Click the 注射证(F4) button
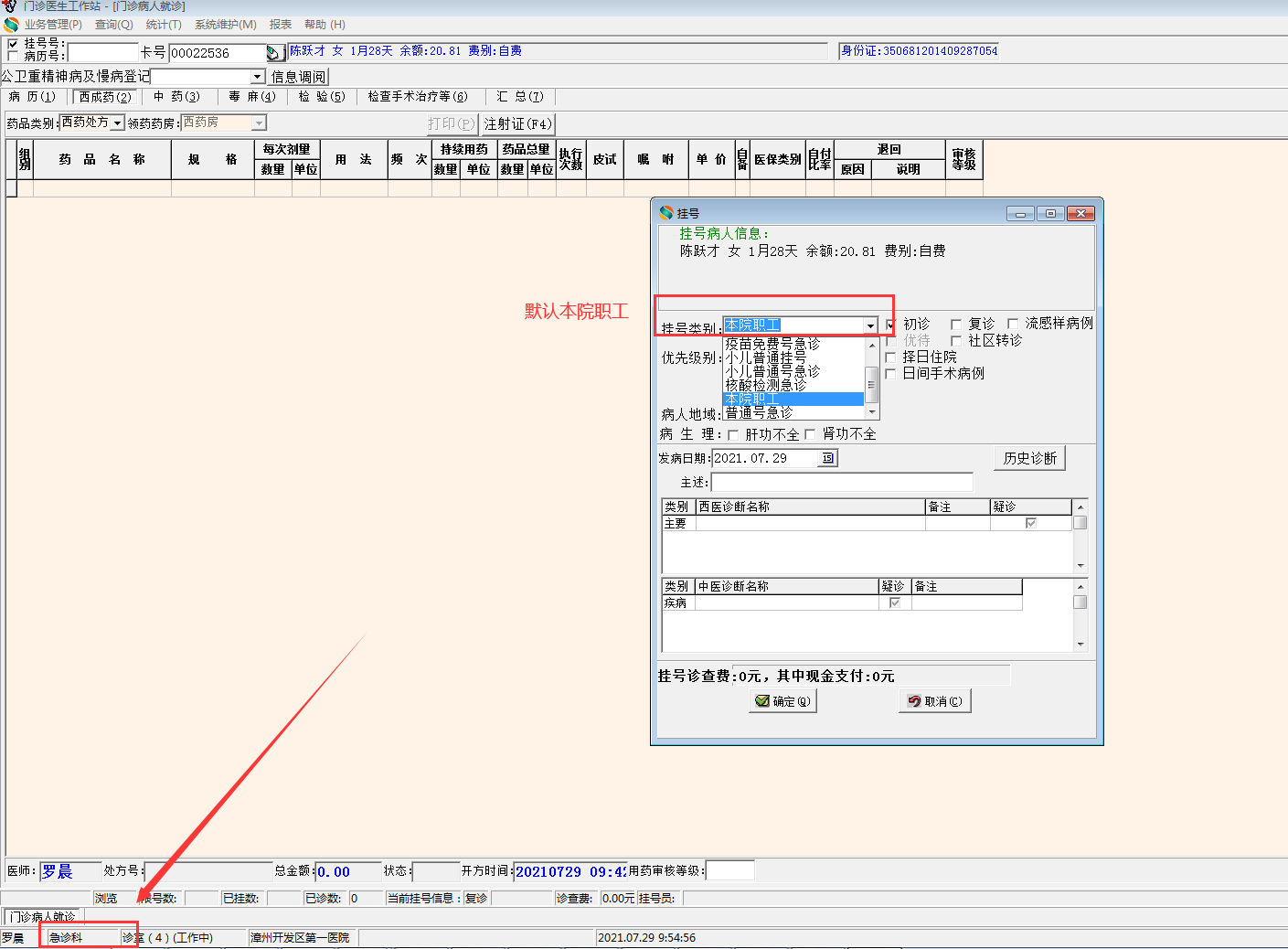Screen dimensions: 1288x949 pos(518,123)
